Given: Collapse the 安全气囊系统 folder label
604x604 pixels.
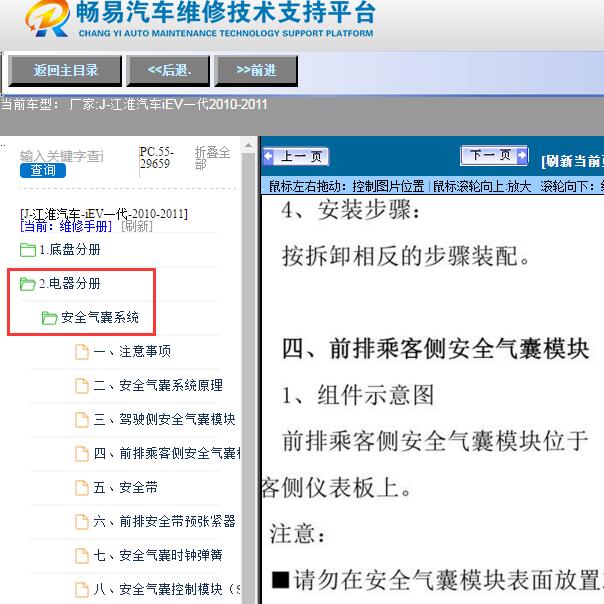Looking at the screenshot, I should click(100, 318).
